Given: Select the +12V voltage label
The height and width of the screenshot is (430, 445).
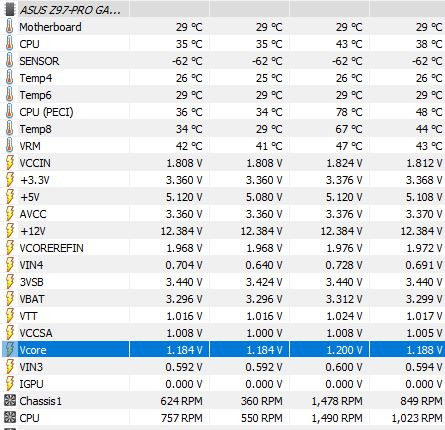Looking at the screenshot, I should click(x=33, y=231).
